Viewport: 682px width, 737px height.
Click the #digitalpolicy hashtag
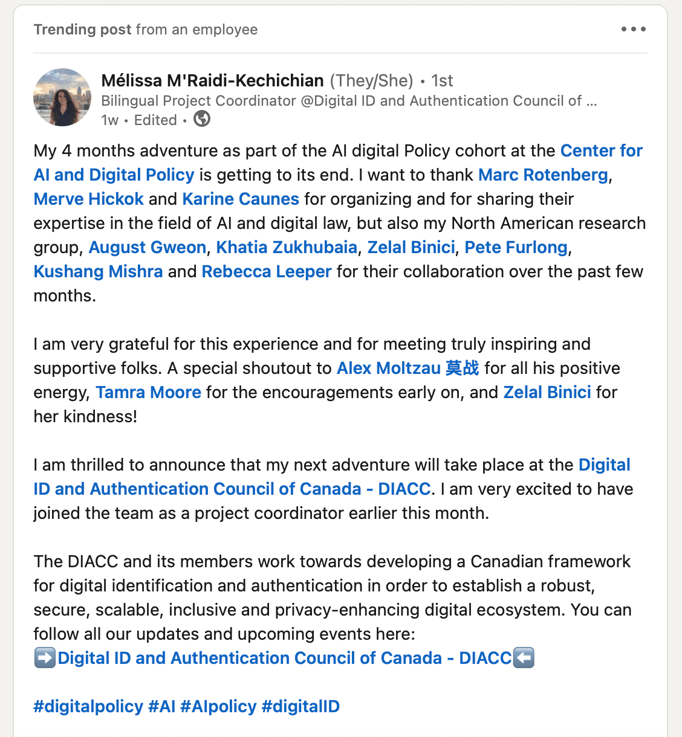(88, 706)
